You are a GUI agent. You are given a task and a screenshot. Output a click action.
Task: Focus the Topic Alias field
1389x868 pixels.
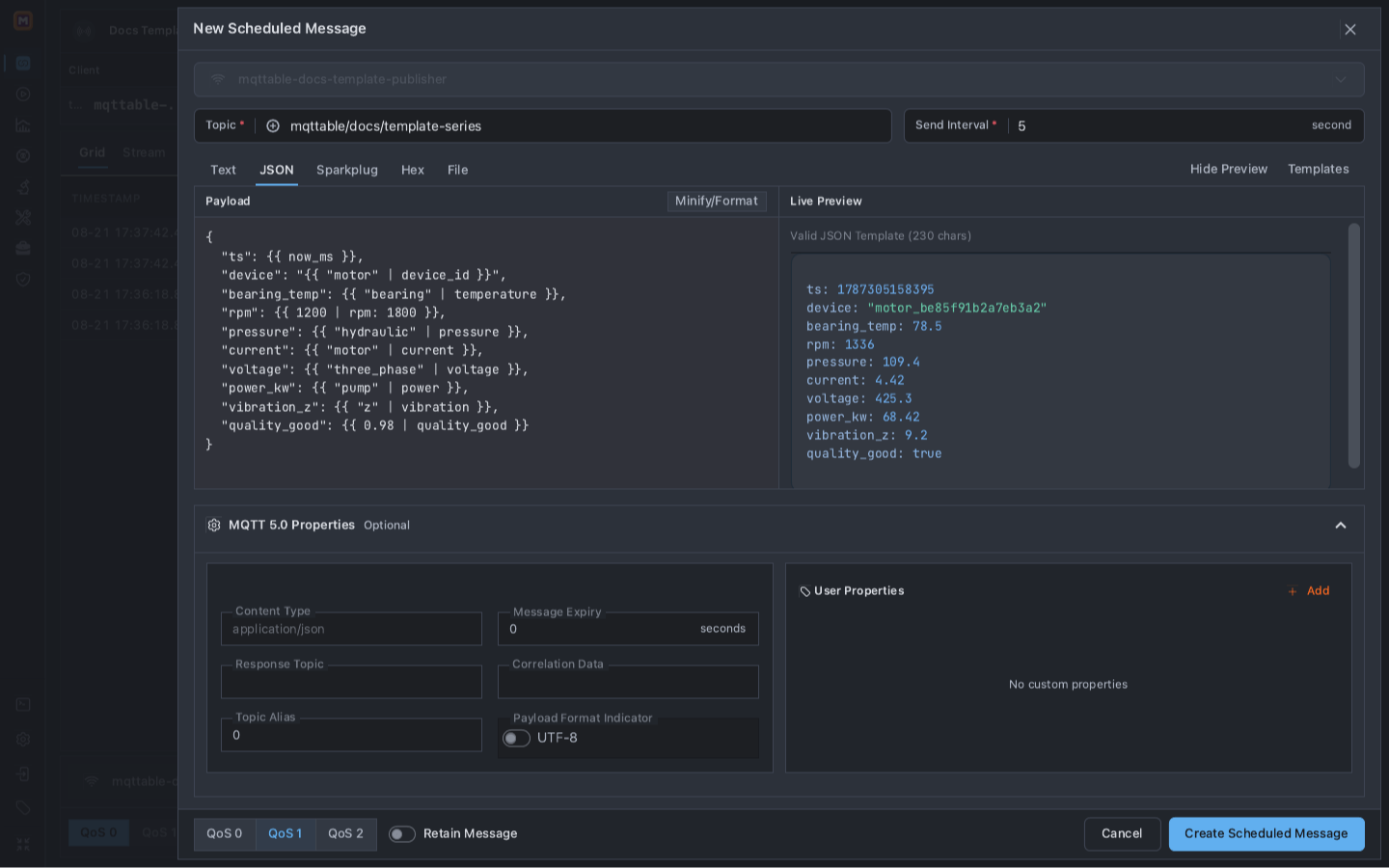point(351,735)
